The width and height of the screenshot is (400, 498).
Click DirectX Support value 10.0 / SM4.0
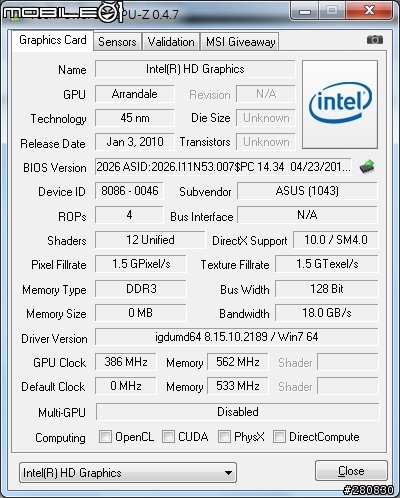click(x=336, y=240)
